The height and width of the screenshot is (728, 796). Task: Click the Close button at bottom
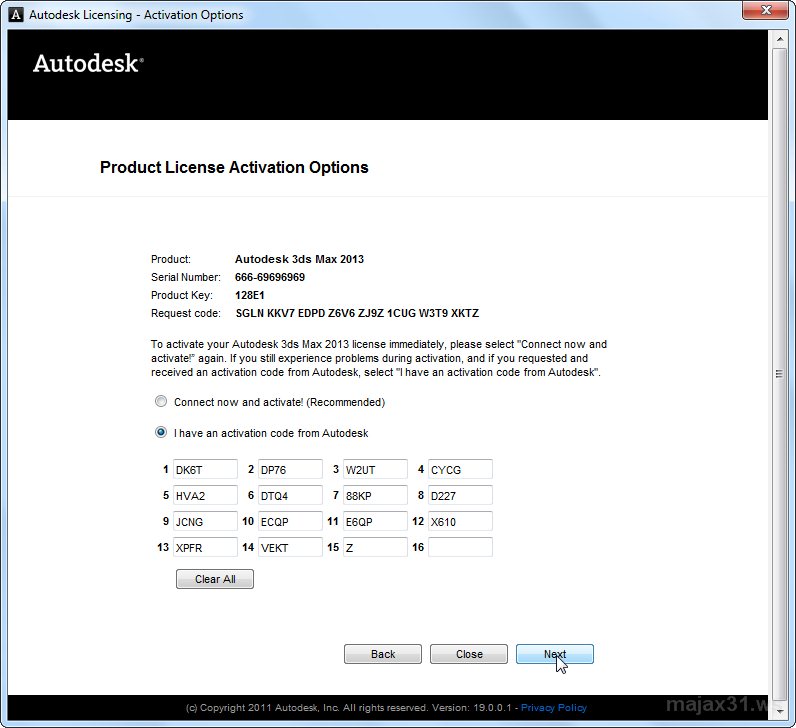click(469, 654)
